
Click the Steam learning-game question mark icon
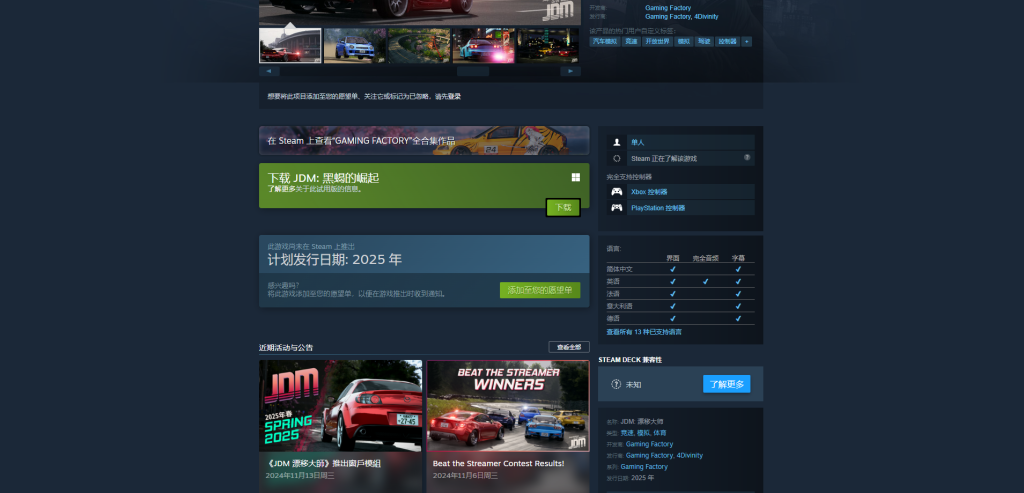pyautogui.click(x=747, y=157)
